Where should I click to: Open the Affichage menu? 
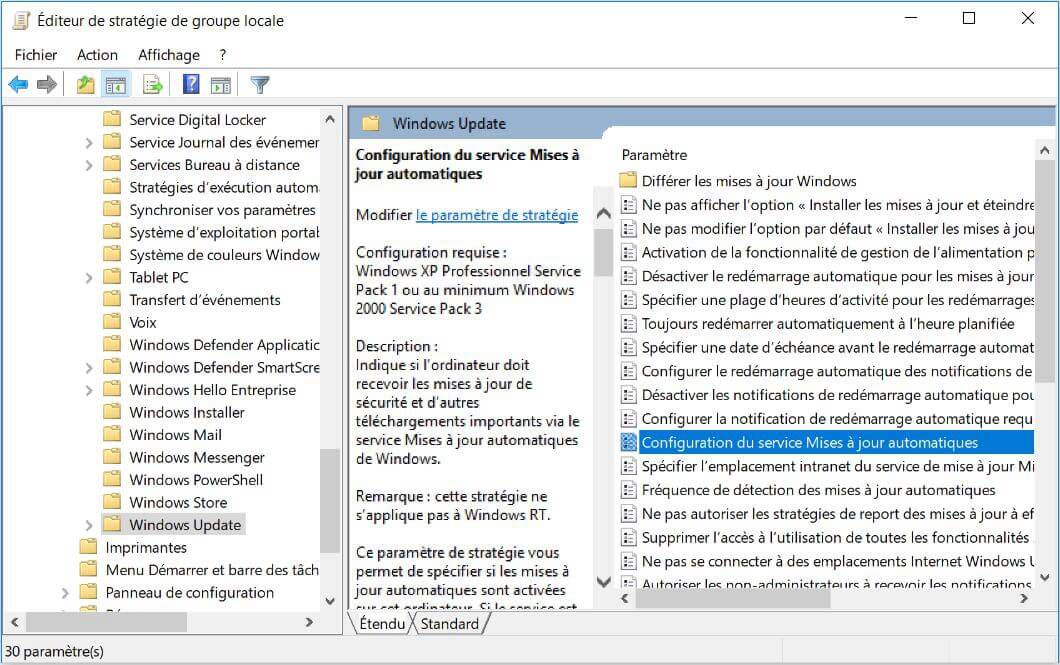(169, 55)
